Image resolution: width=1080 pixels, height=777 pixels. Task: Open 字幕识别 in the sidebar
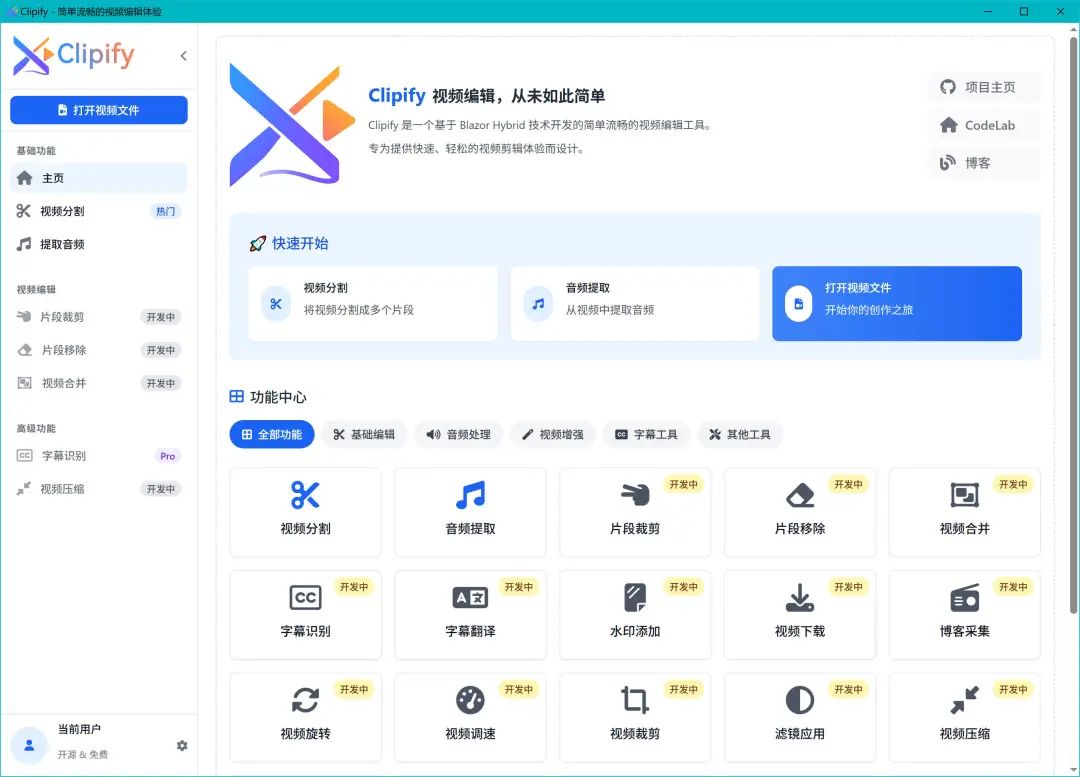(x=98, y=456)
